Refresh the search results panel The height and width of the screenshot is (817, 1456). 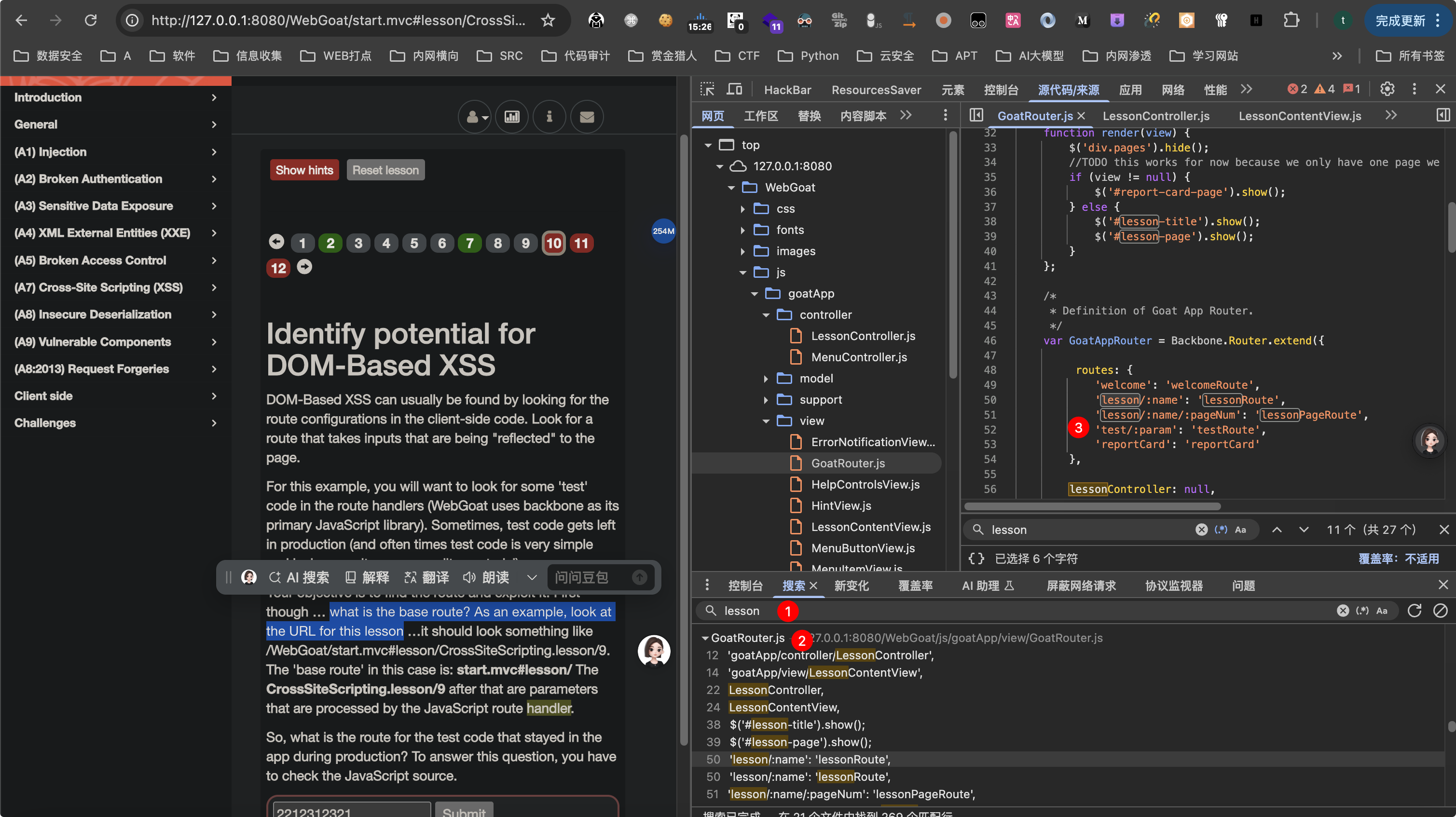pyautogui.click(x=1414, y=610)
